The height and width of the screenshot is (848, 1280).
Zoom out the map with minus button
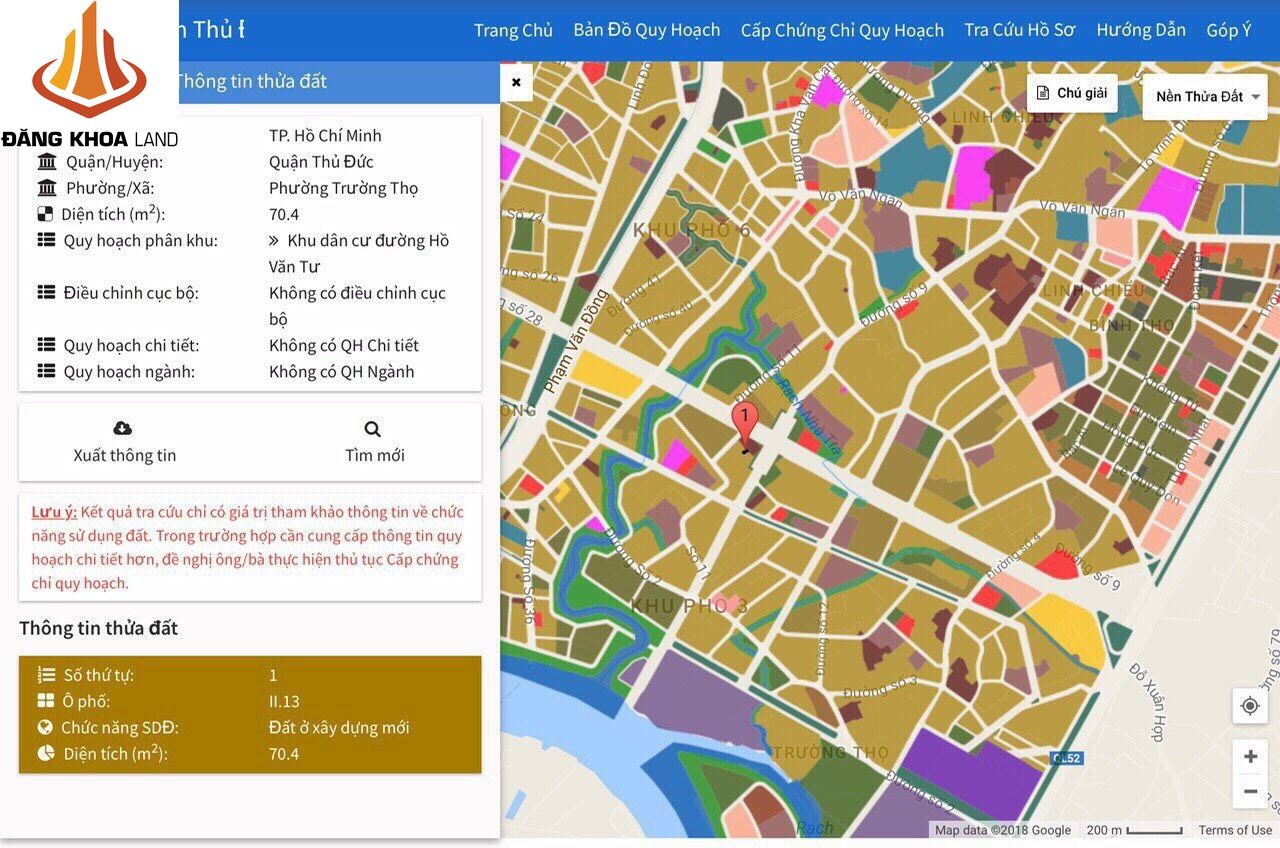1249,792
